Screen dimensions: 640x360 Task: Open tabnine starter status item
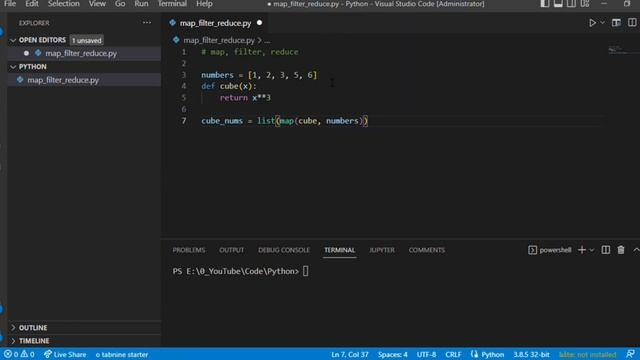(122, 354)
